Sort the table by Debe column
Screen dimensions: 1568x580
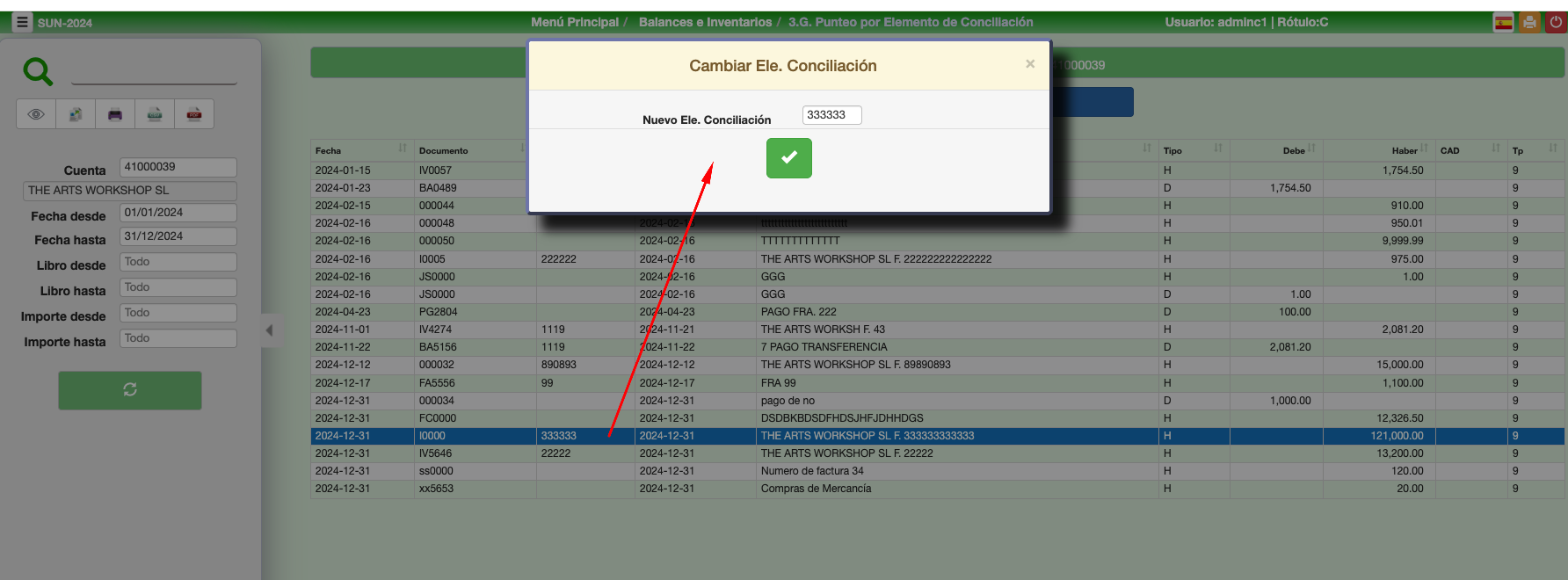pos(1293,150)
